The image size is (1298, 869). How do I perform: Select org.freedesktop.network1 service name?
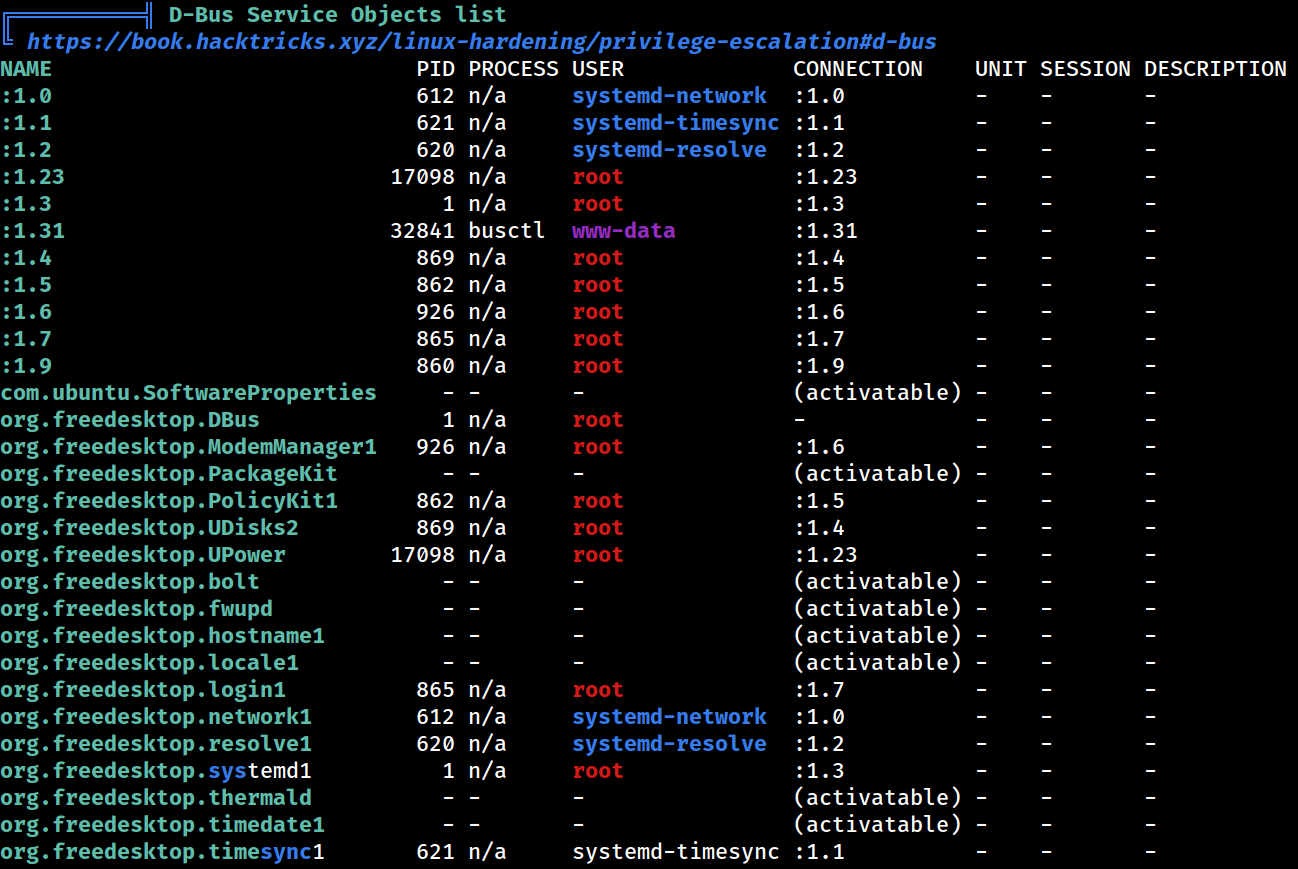(x=156, y=717)
